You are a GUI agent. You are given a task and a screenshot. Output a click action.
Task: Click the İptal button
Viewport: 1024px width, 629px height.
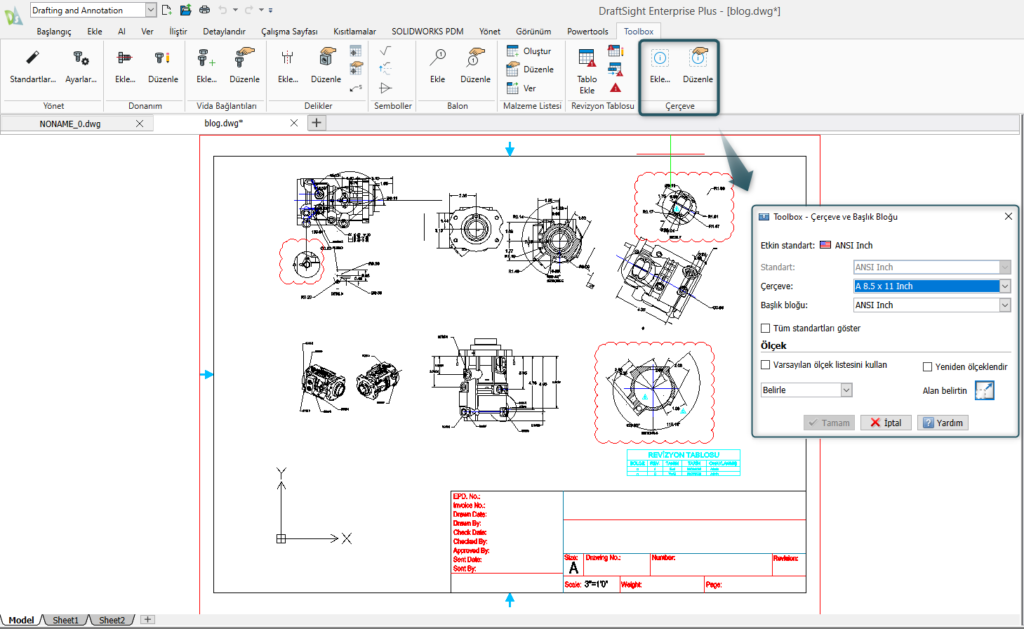point(886,423)
